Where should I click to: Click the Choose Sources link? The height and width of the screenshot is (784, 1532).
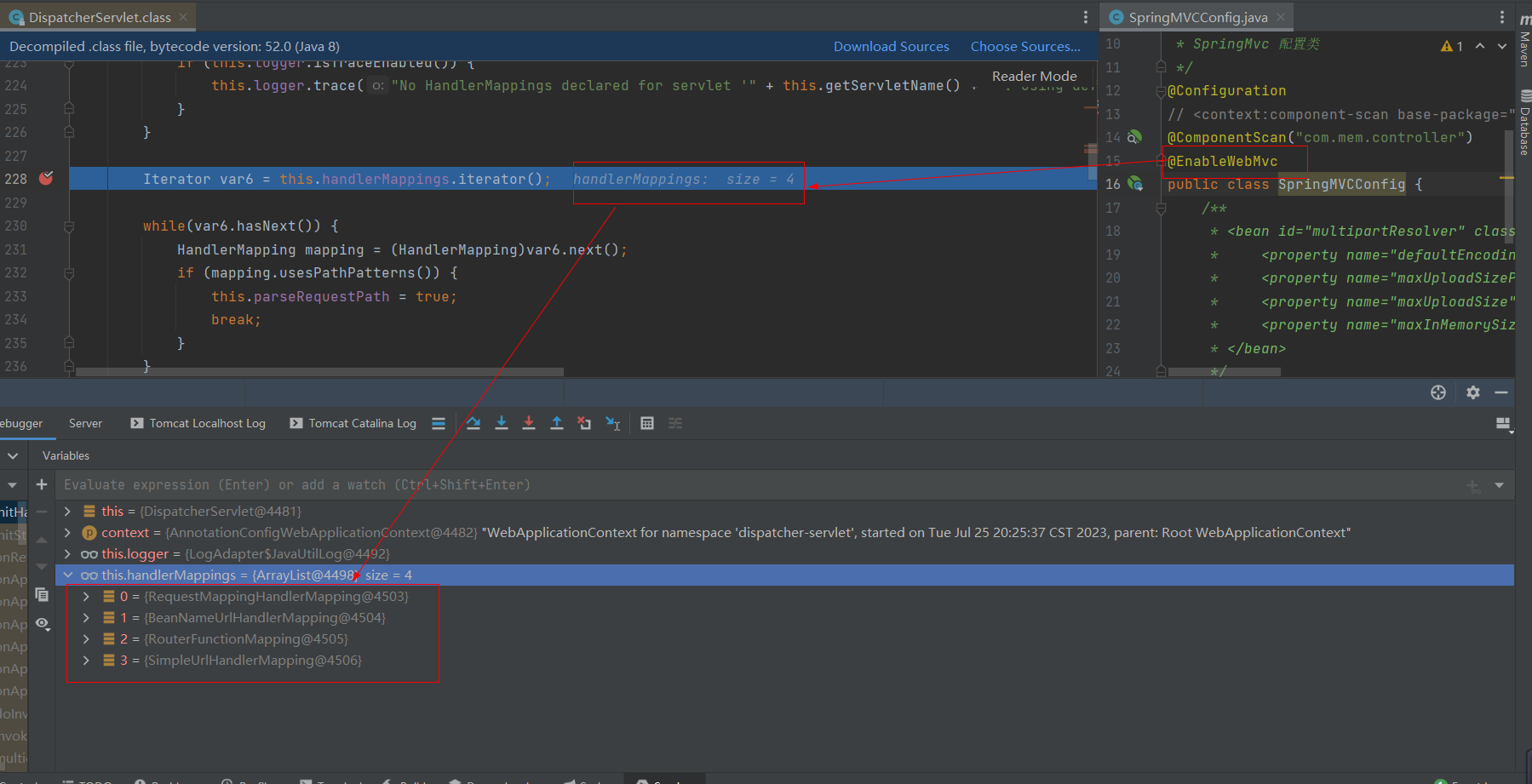coord(1025,46)
